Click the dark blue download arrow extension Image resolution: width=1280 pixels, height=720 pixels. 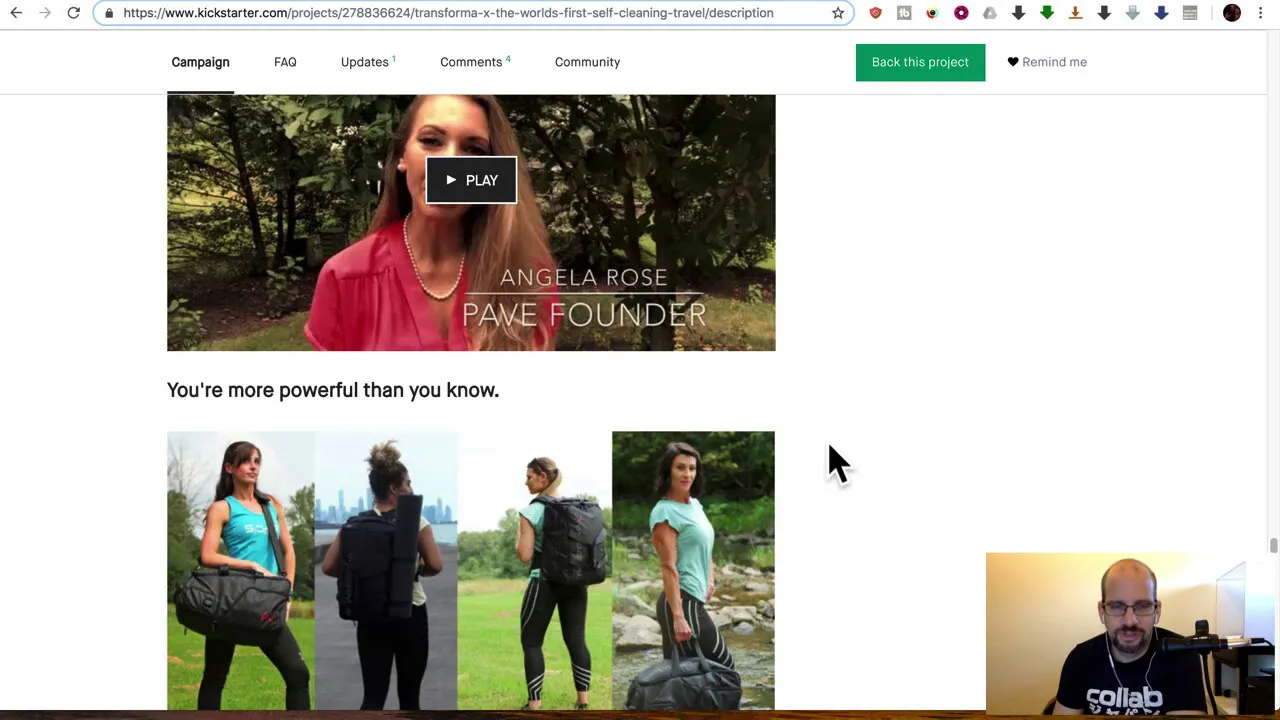pyautogui.click(x=1161, y=13)
